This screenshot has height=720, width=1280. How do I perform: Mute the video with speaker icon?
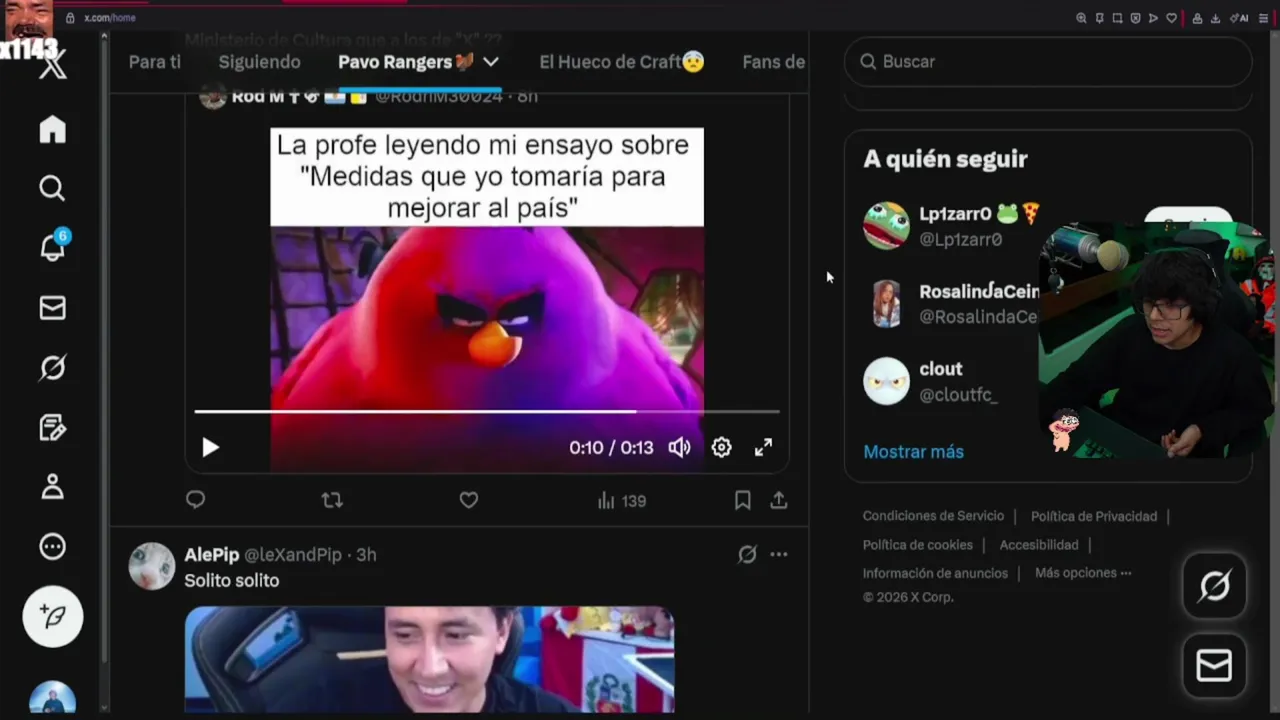(x=680, y=447)
